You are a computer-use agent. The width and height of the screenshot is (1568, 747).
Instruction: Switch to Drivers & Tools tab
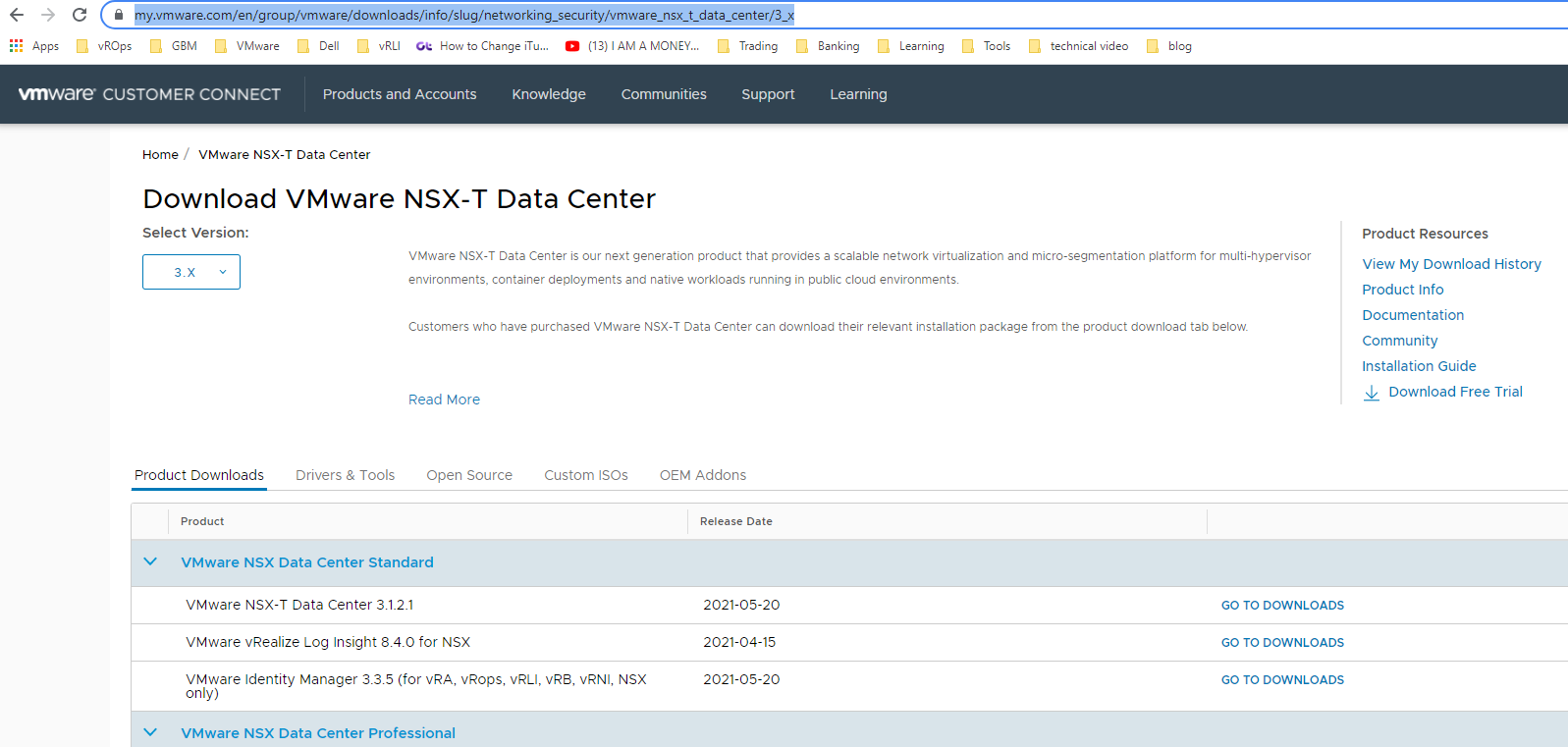point(346,475)
